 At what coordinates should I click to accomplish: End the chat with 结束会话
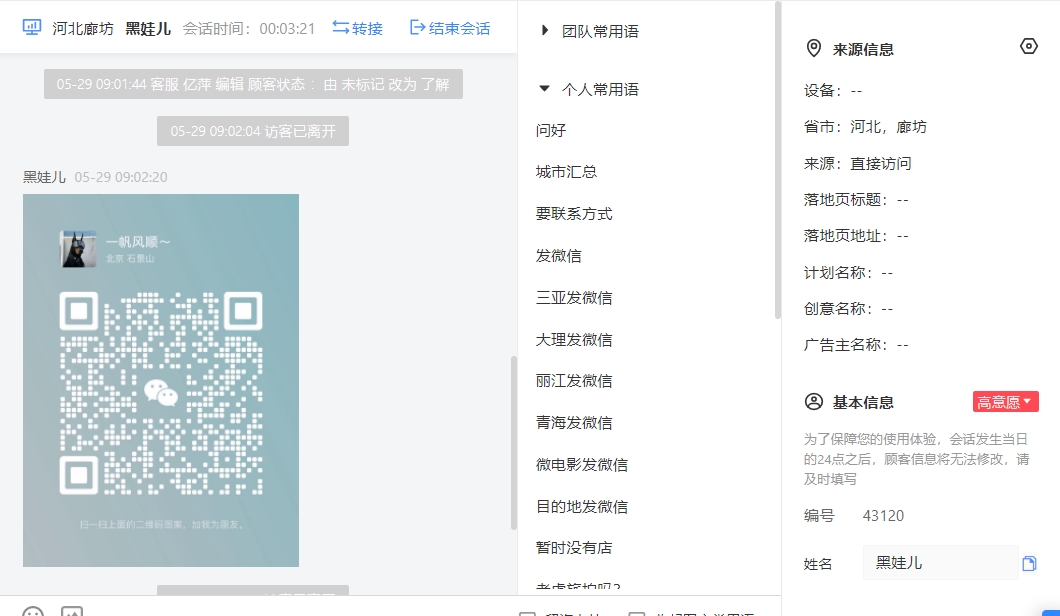point(450,28)
